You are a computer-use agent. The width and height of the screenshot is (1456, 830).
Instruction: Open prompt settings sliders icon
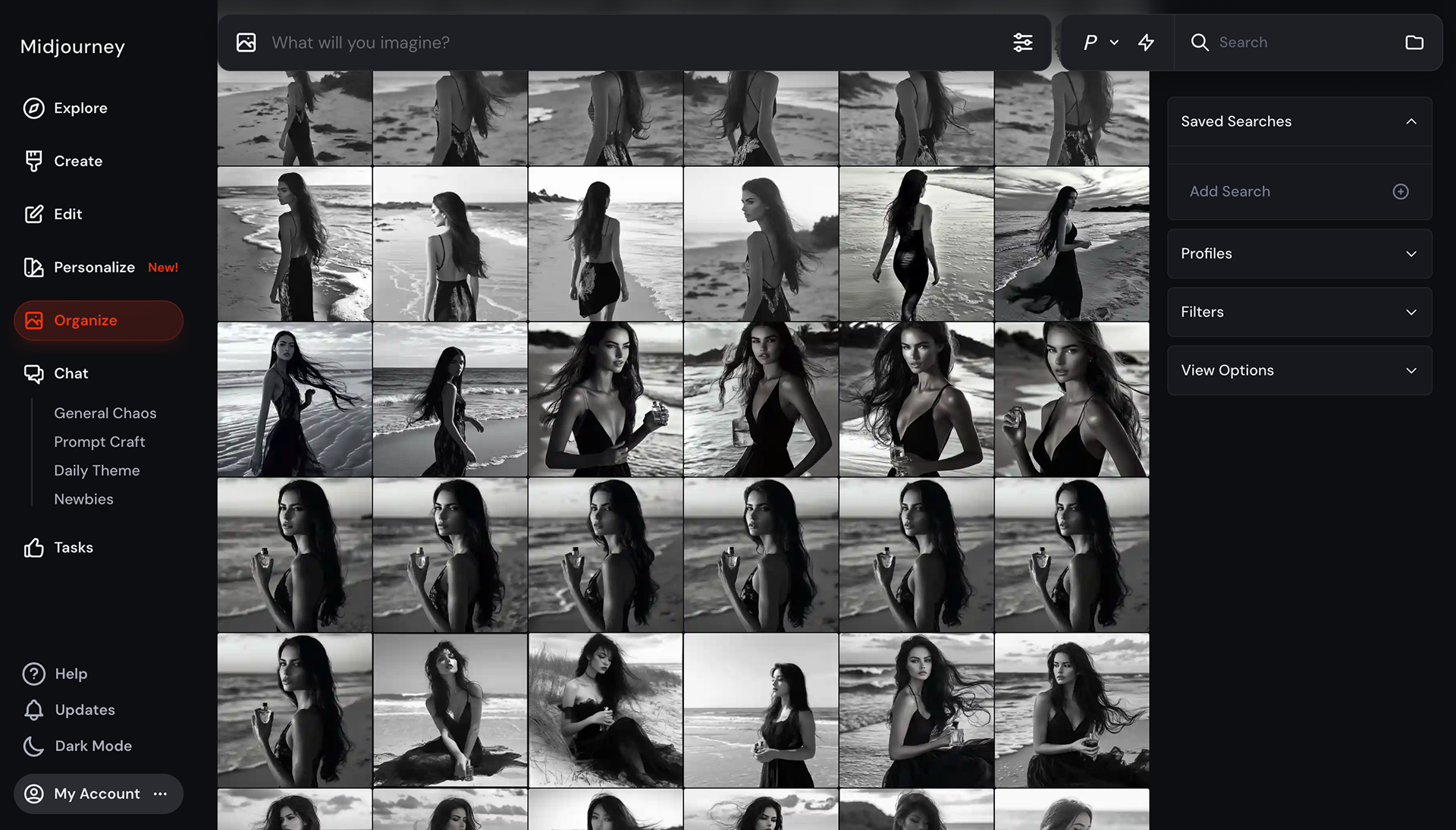pyautogui.click(x=1022, y=42)
